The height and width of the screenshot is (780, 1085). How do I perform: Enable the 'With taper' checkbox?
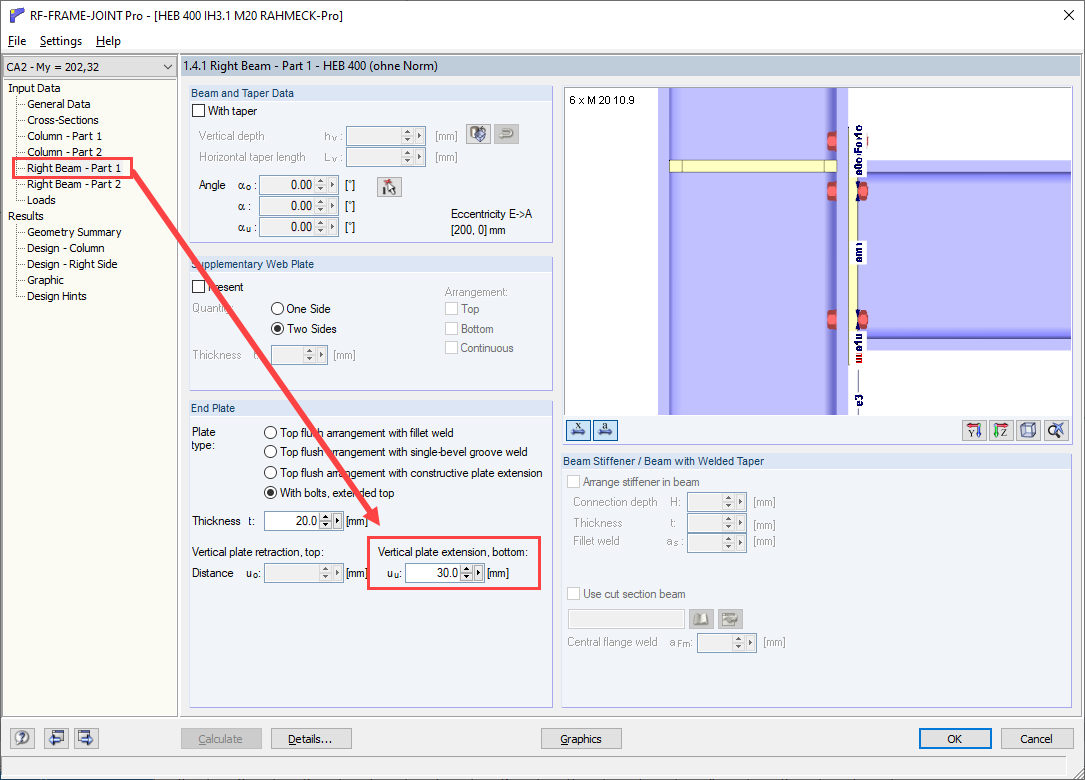tap(199, 111)
